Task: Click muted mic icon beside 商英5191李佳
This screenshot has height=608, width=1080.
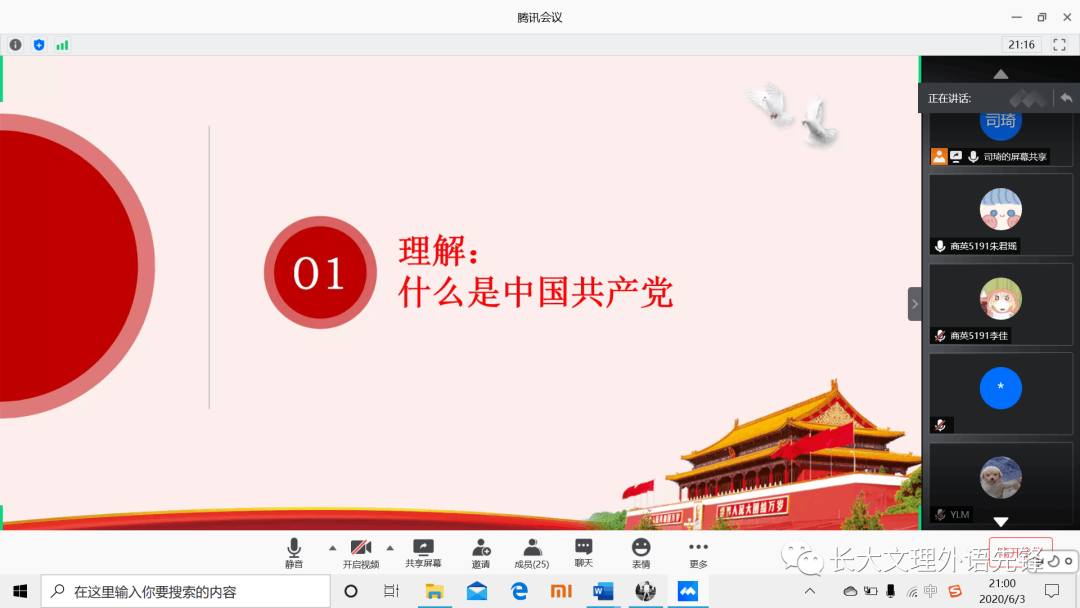Action: coord(940,335)
